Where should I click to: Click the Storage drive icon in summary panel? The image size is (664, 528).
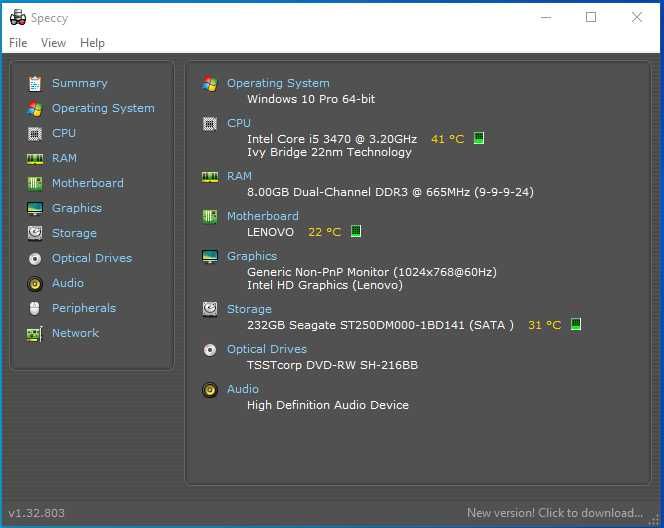210,309
